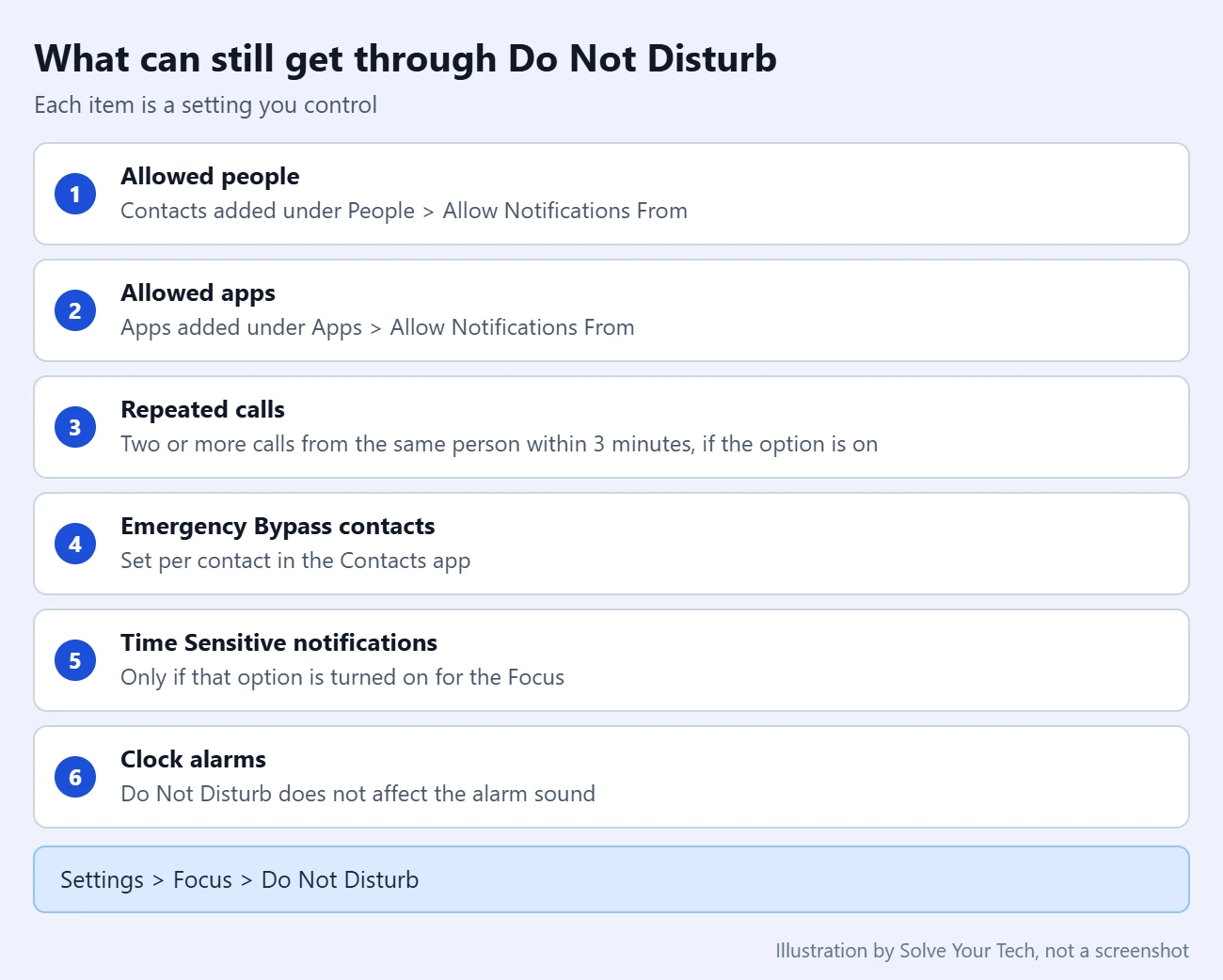1223x980 pixels.
Task: Click "Only if that option is turned on for the Focus"
Action: tap(342, 677)
